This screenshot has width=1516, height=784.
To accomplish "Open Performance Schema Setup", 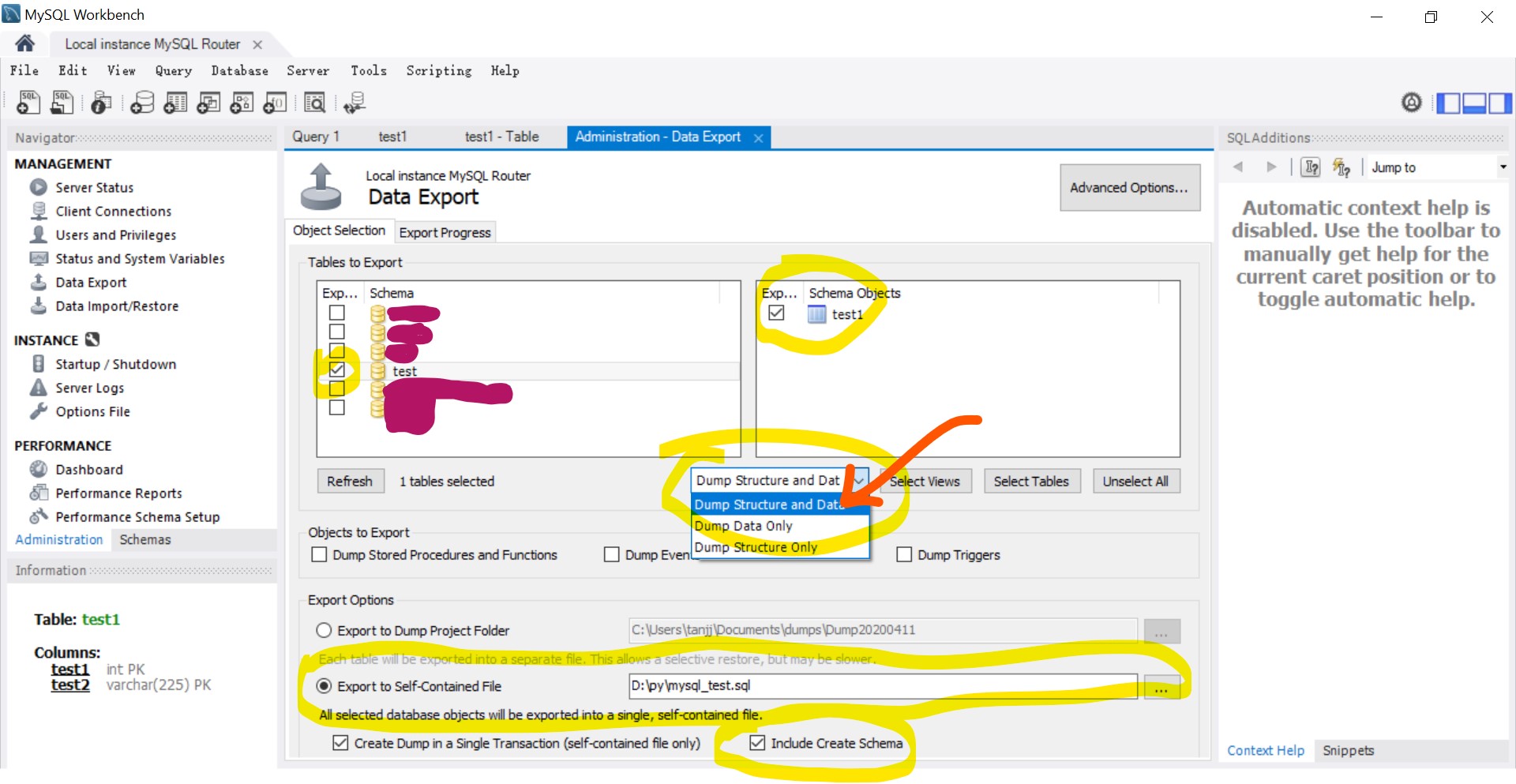I will click(x=137, y=516).
